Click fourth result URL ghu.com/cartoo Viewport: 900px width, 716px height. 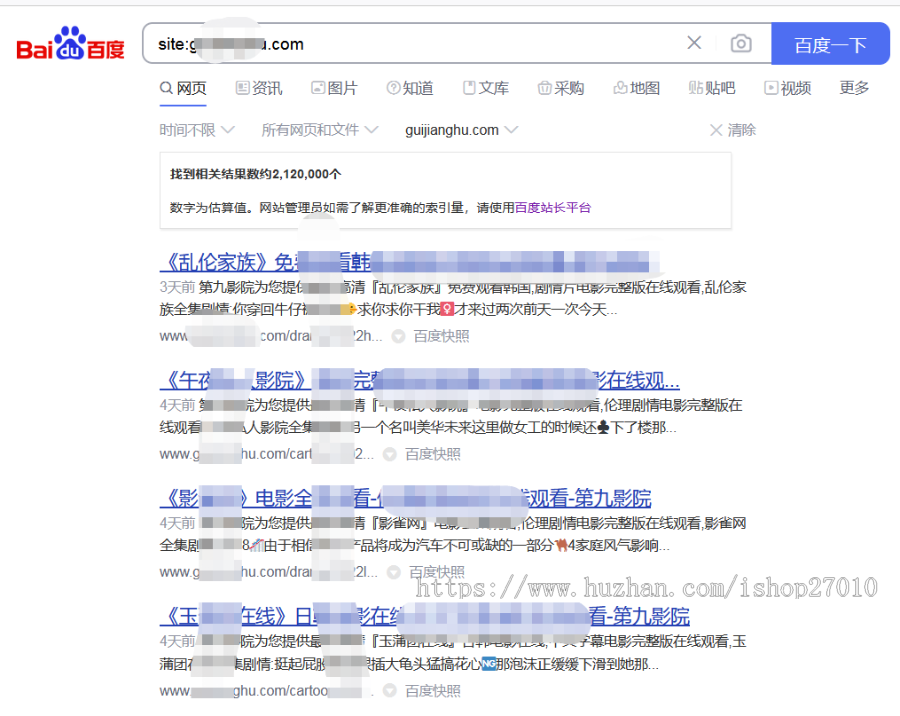point(266,691)
